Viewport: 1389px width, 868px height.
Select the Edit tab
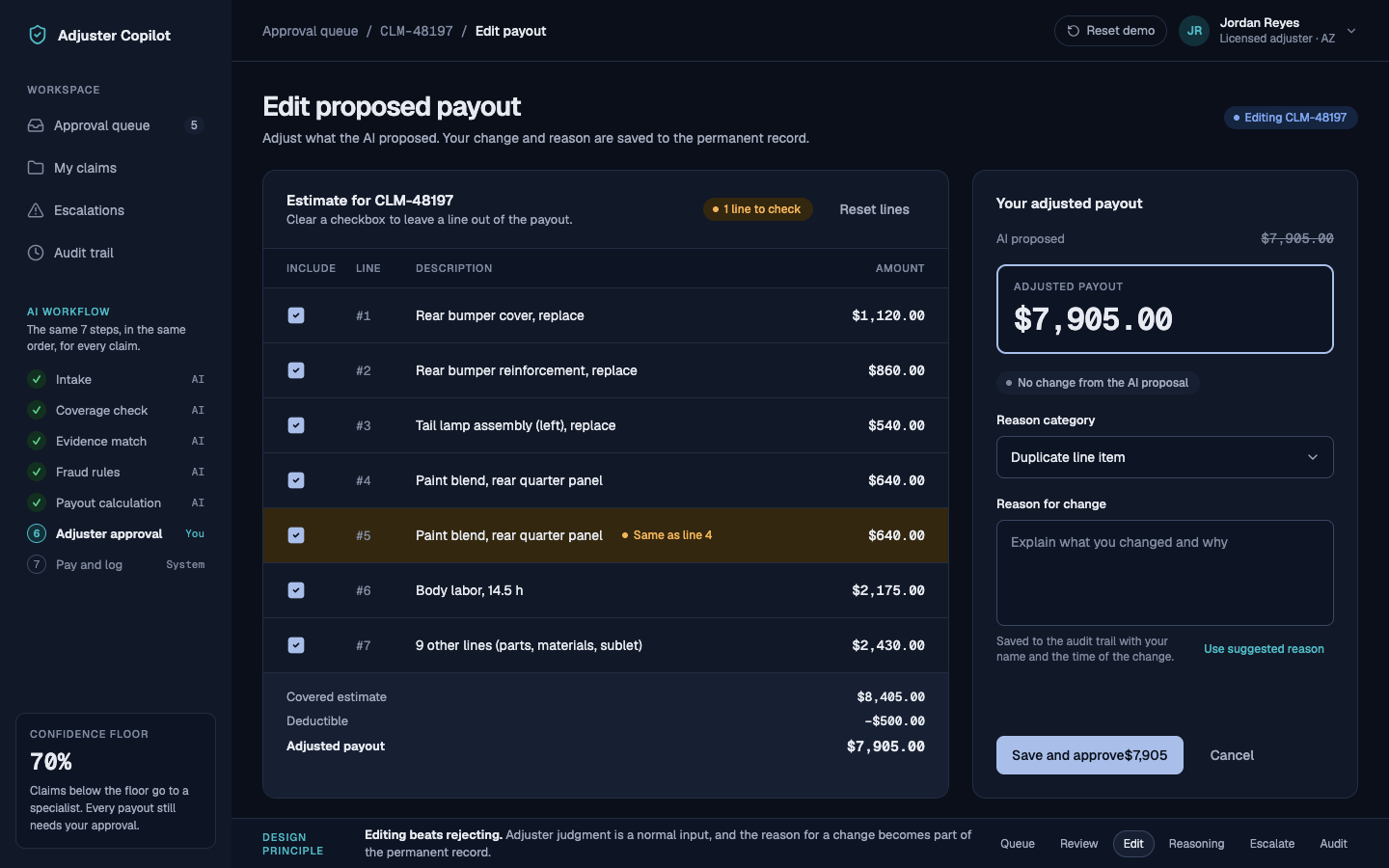point(1133,844)
